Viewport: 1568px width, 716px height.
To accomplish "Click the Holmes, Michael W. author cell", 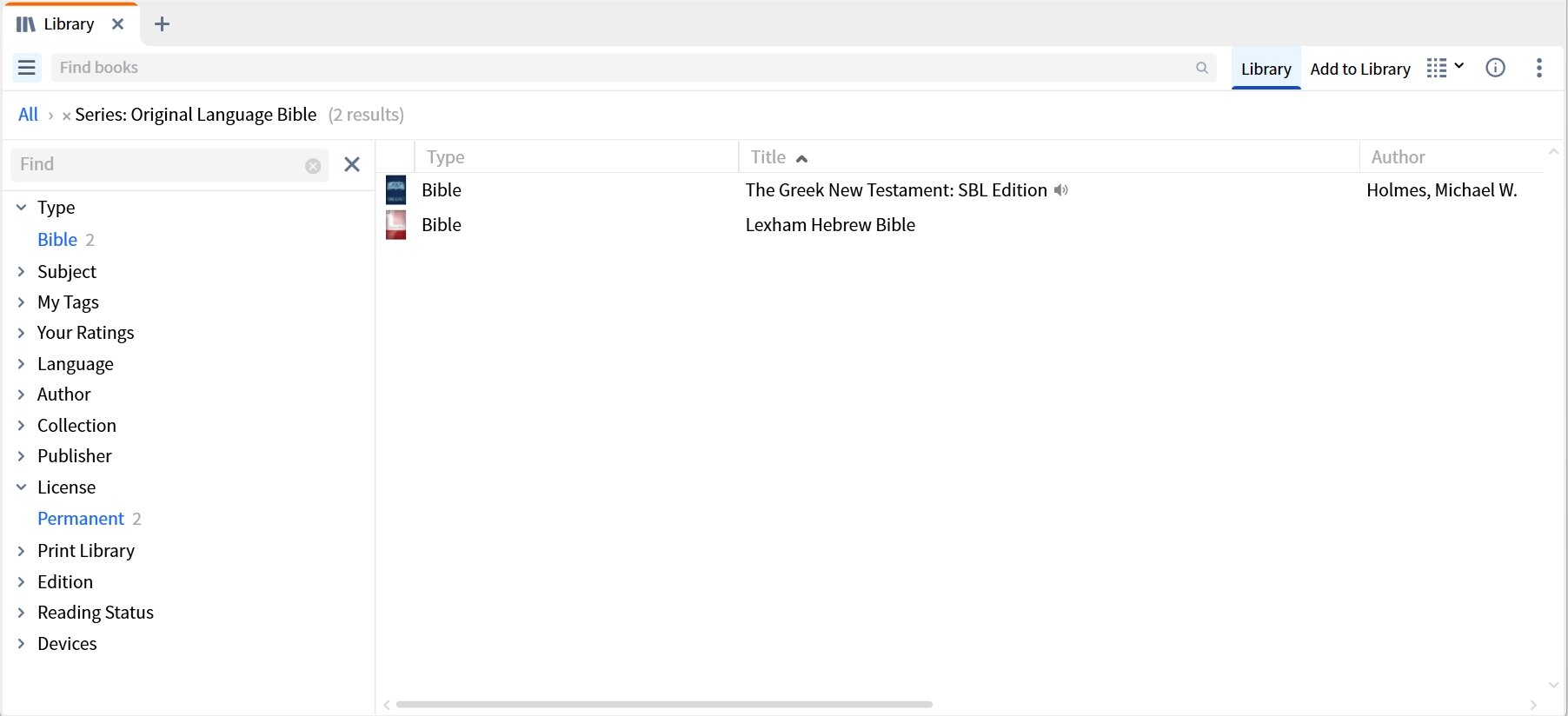I will pos(1442,190).
